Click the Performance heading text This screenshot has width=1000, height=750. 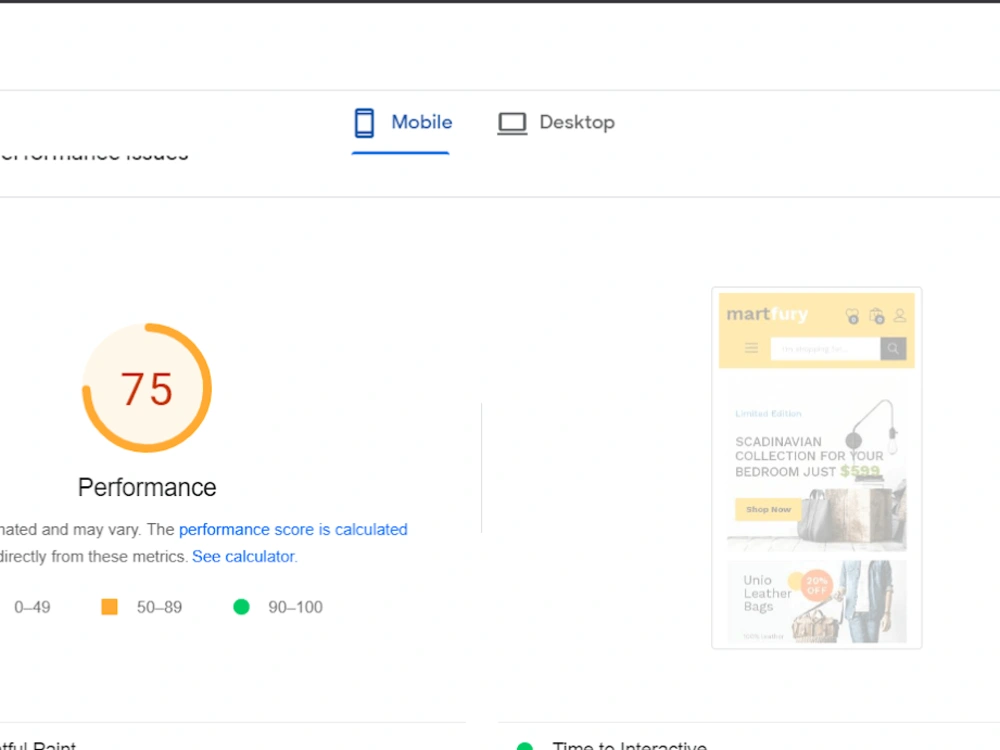tap(147, 487)
